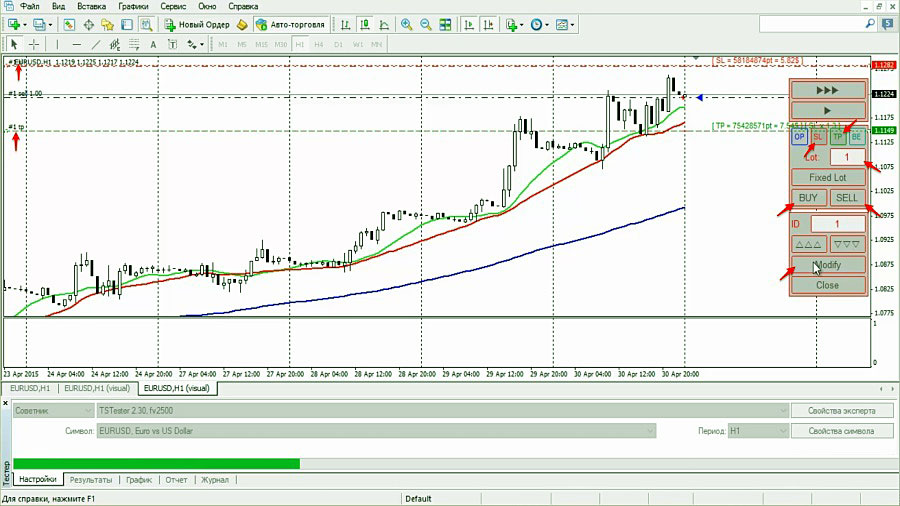
Task: Click the fast-forward triple arrow button
Action: (x=828, y=90)
